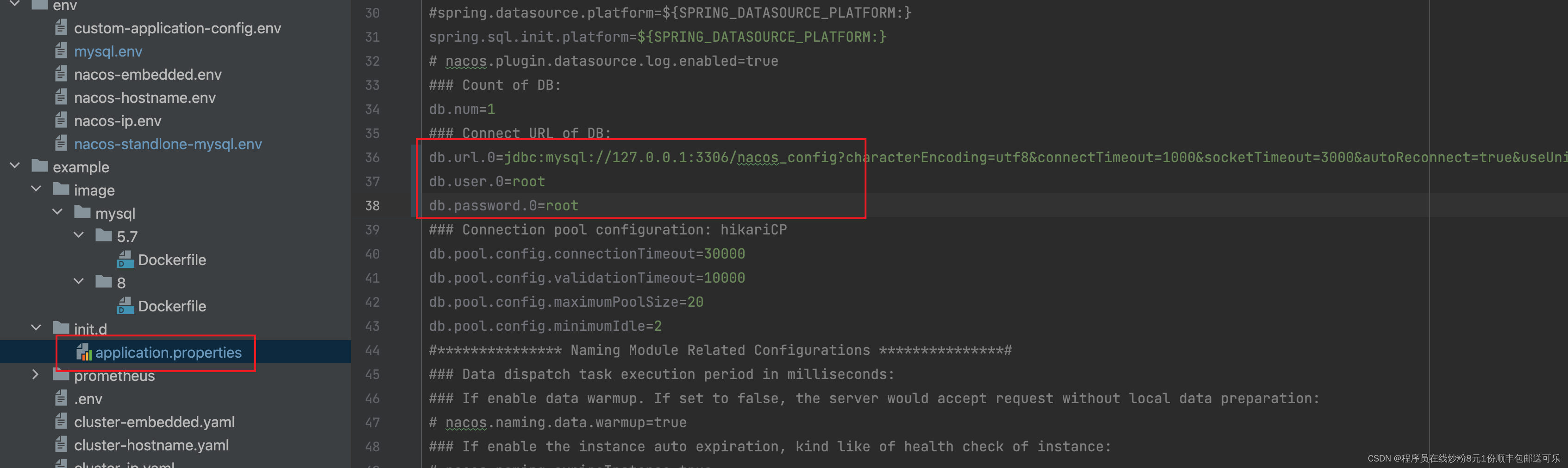Open nacos-hostname.env file

(x=144, y=97)
